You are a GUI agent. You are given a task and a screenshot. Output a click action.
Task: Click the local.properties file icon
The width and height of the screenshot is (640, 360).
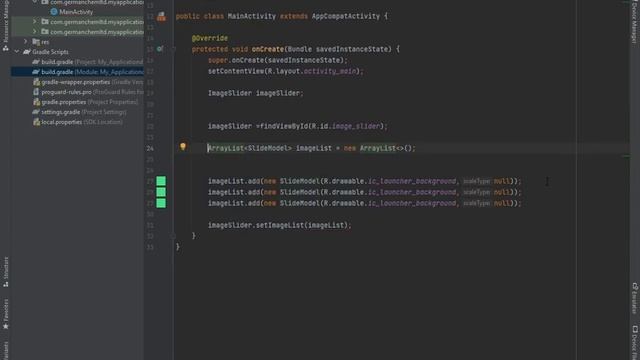click(x=36, y=122)
